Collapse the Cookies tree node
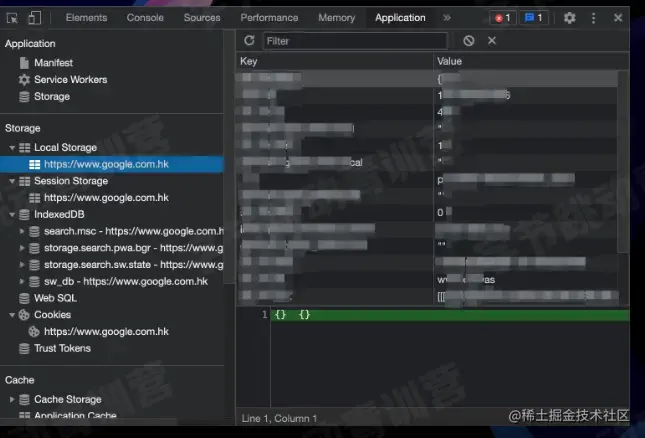Screen dimensions: 645x438 12,315
